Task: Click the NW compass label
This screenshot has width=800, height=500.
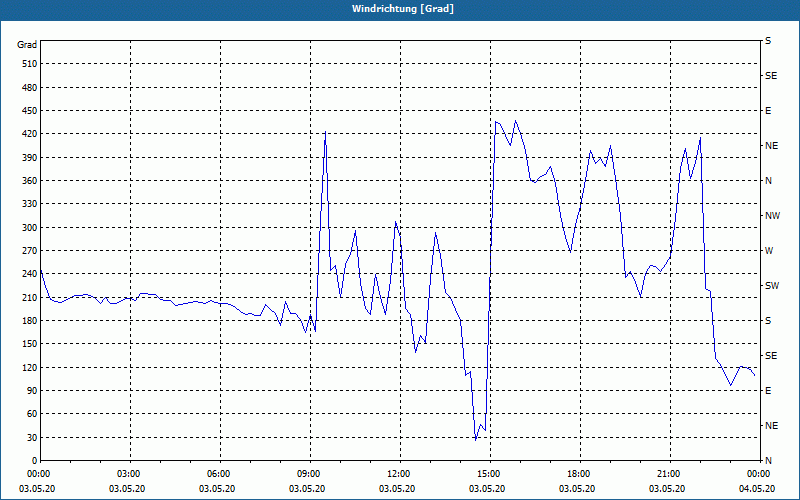Action: (x=772, y=216)
